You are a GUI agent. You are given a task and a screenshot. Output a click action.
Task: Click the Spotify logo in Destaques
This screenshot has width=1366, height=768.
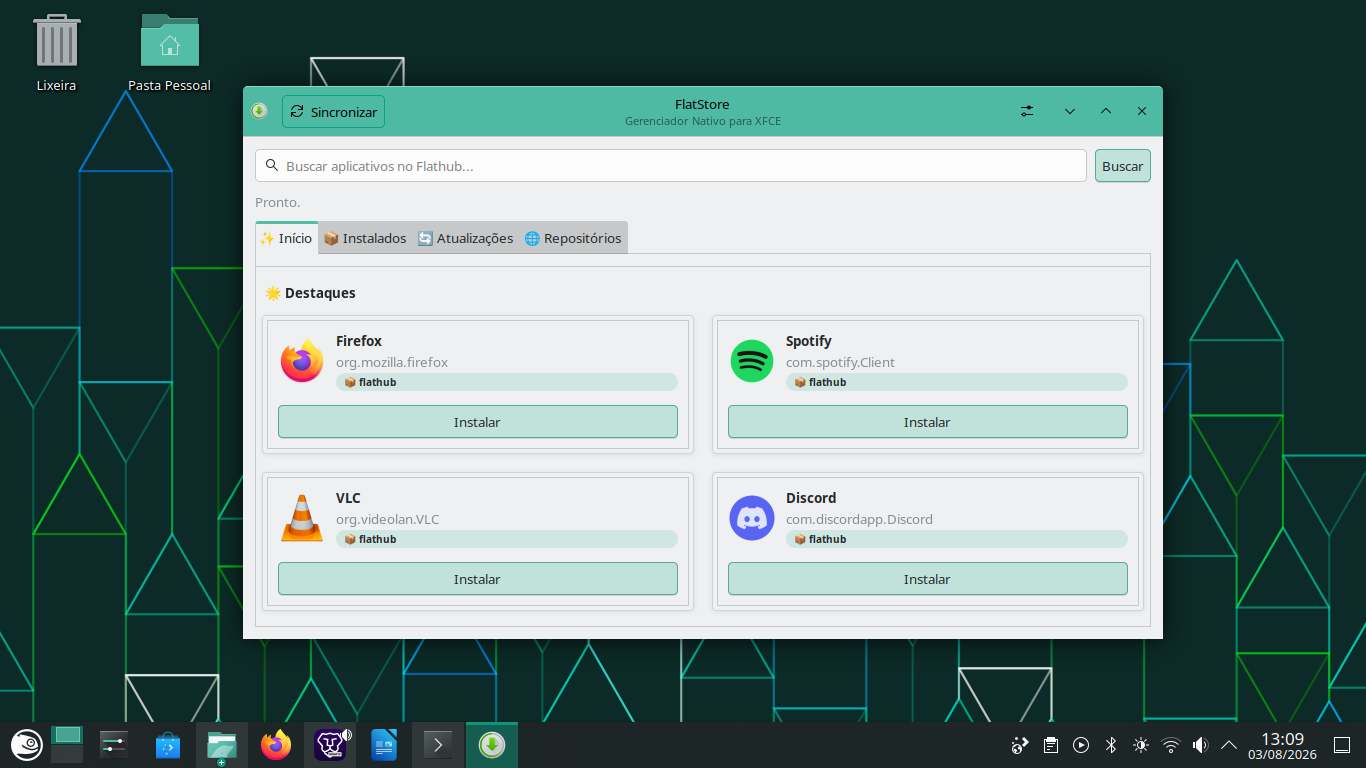(x=752, y=361)
